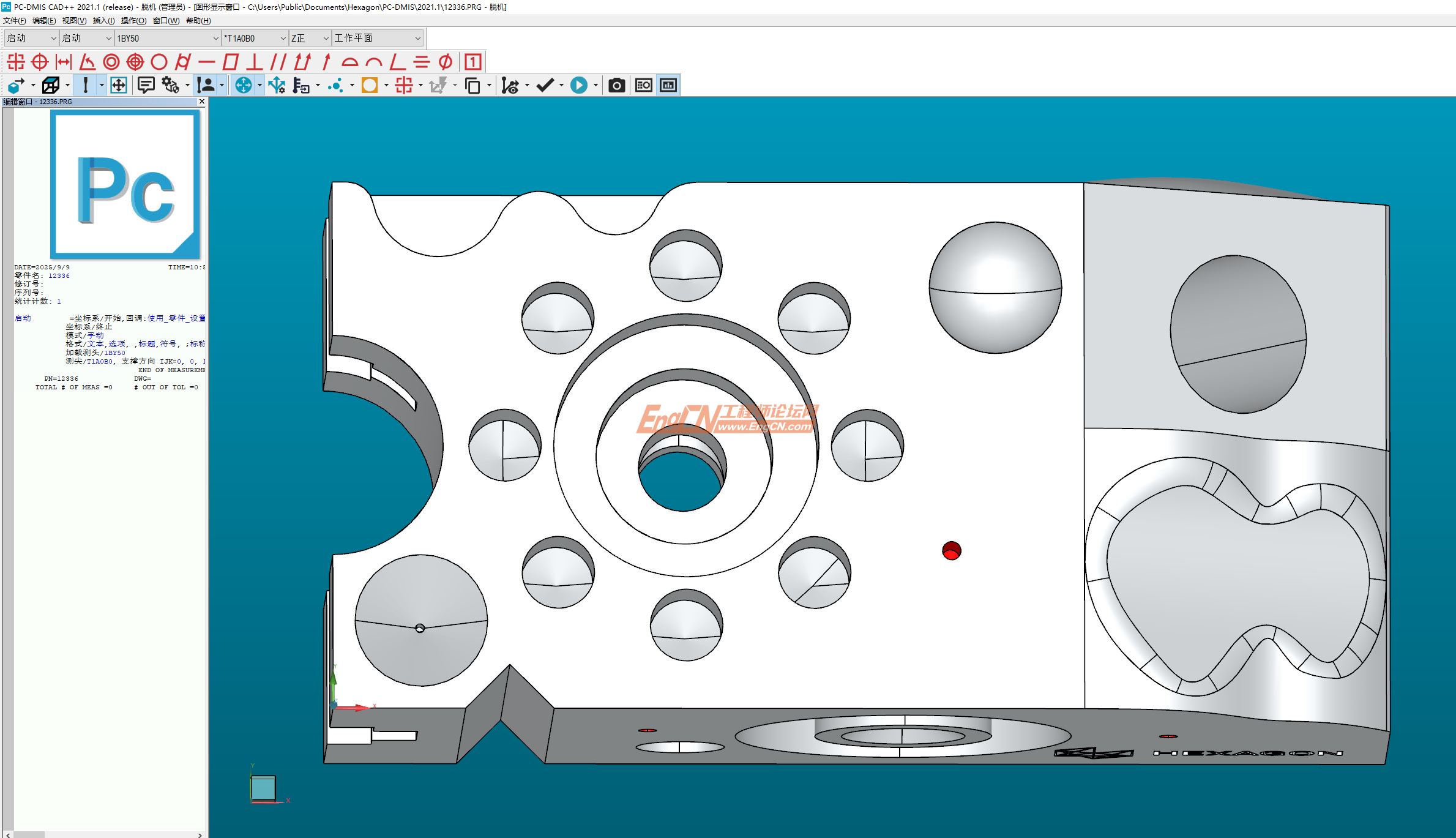The width and height of the screenshot is (1456, 838).
Task: Select the Parallelism dimension icon
Action: pyautogui.click(x=278, y=62)
